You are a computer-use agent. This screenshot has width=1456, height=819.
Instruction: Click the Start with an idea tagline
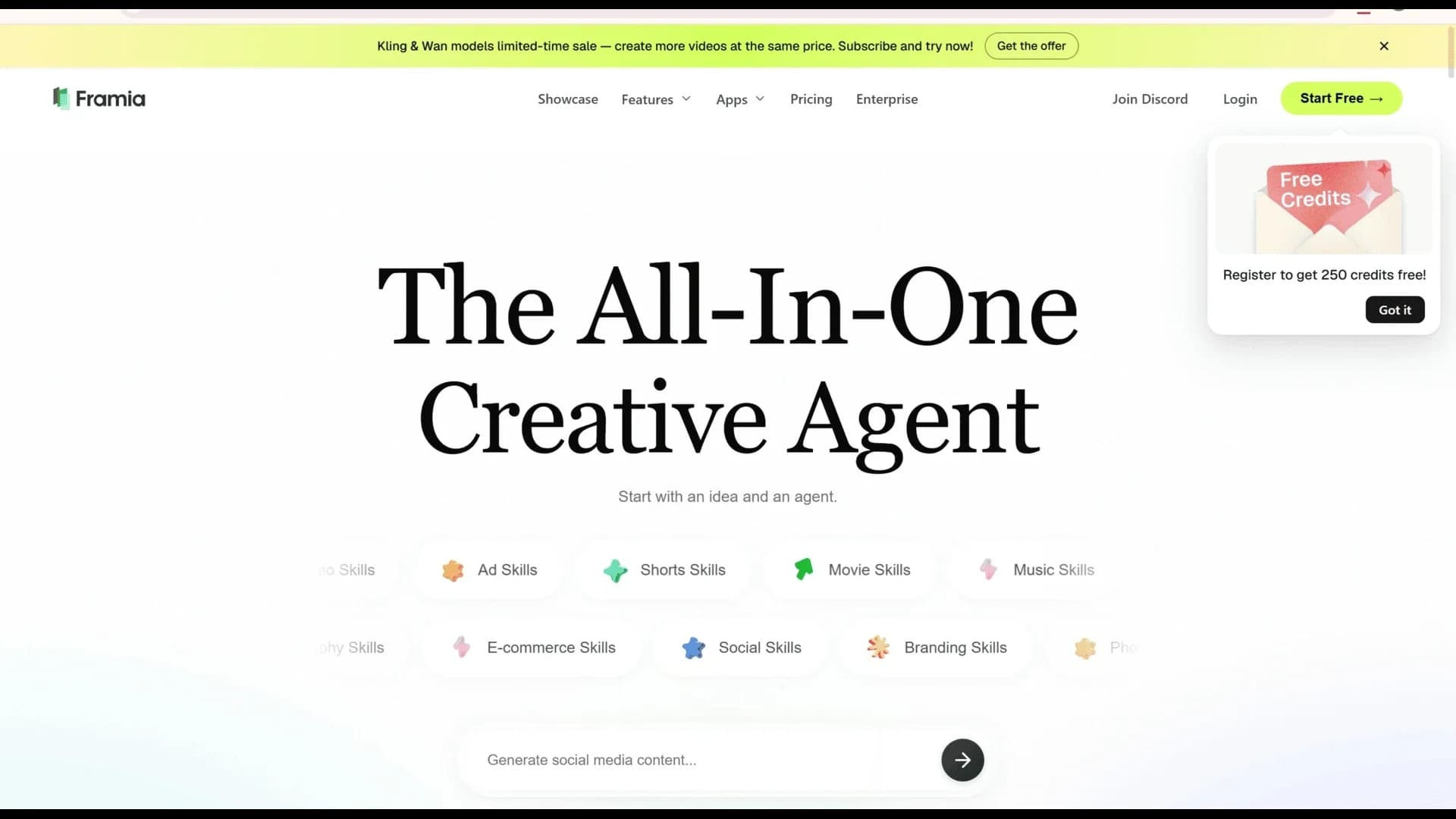click(x=727, y=497)
